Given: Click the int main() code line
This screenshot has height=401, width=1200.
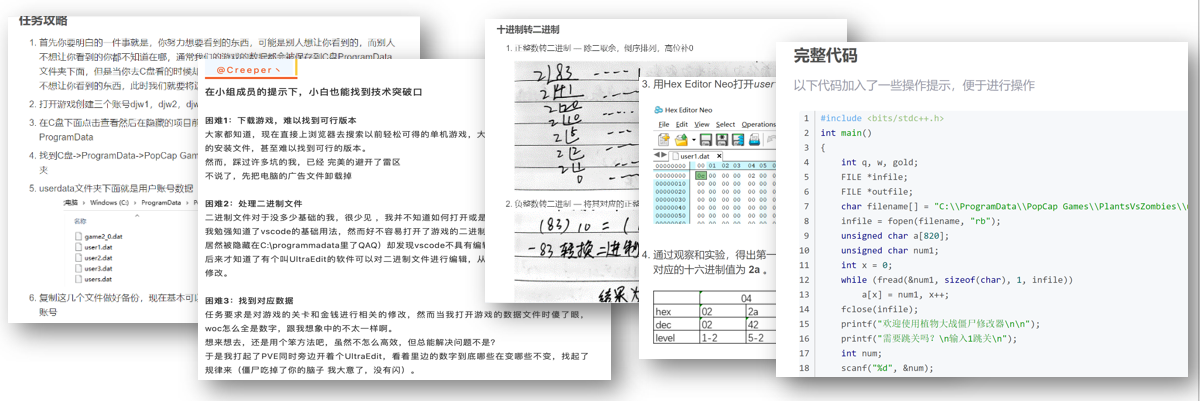Looking at the screenshot, I should (846, 132).
